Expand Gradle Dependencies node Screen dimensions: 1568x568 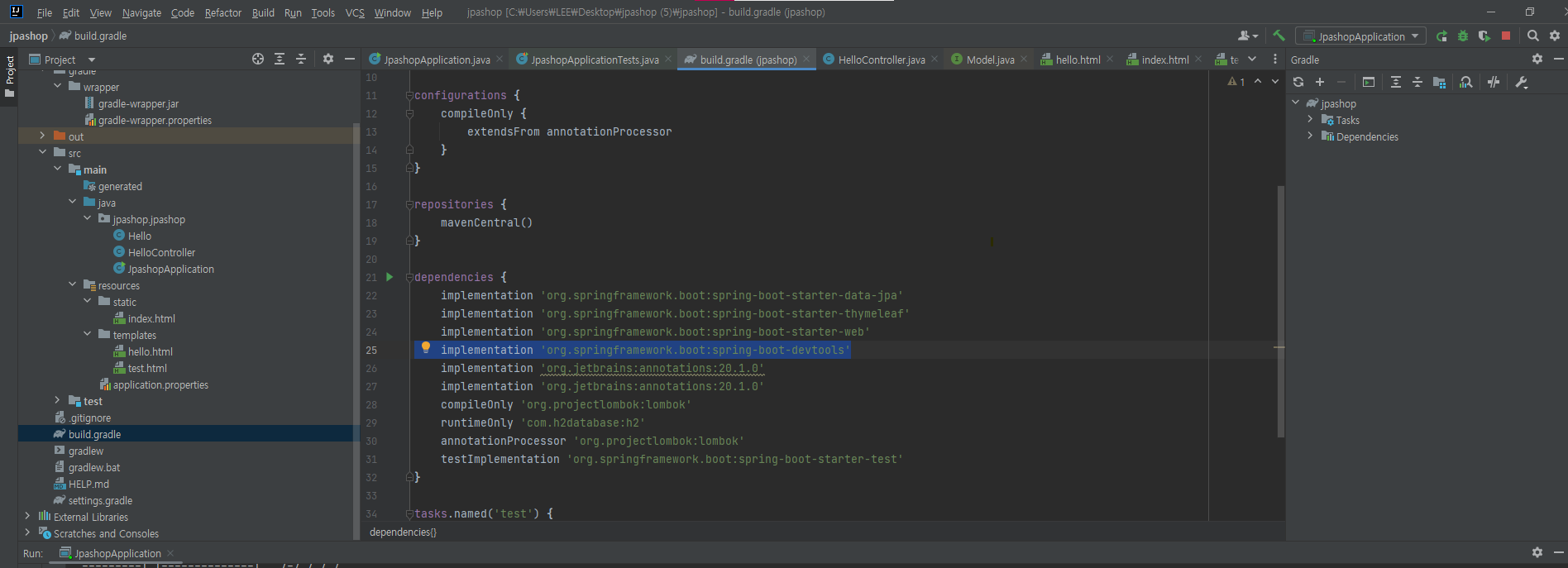pos(1310,136)
